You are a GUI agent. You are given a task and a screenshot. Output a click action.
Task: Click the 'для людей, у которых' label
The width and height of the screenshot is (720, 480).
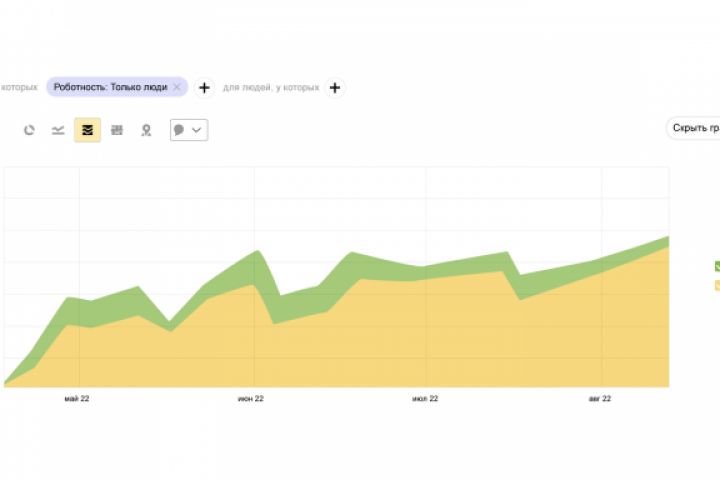(271, 88)
